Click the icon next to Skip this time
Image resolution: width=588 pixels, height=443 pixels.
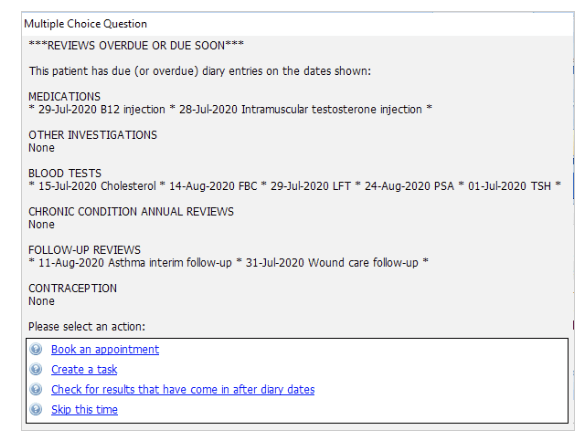pos(36,410)
